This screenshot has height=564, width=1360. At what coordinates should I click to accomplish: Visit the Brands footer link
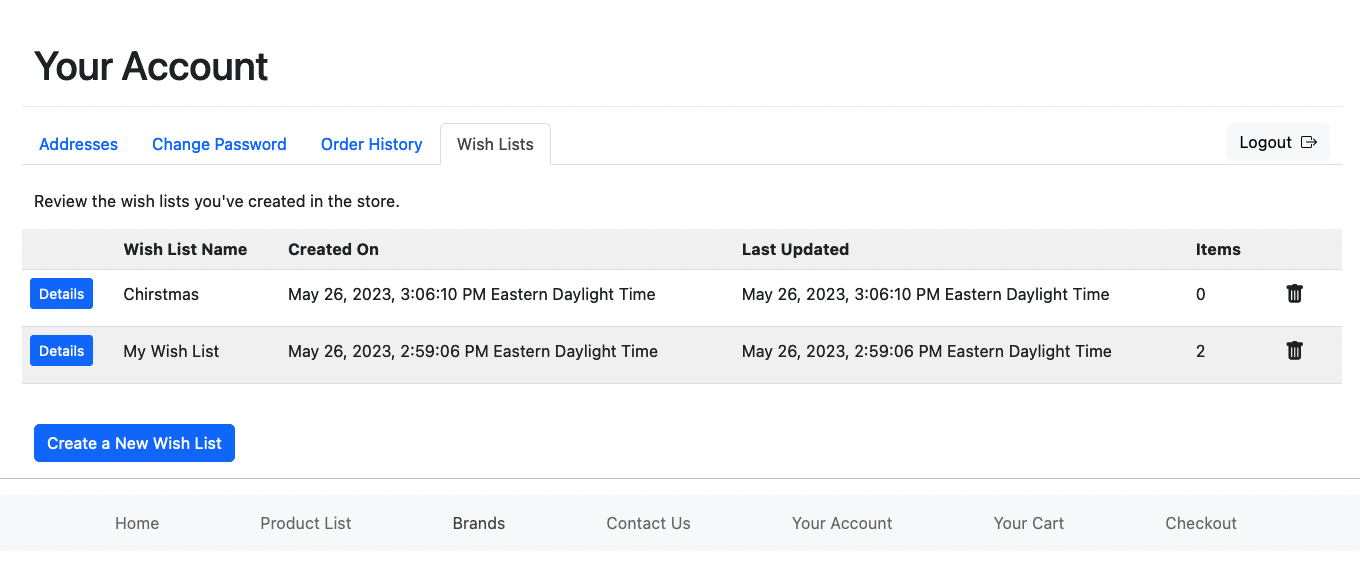point(479,523)
